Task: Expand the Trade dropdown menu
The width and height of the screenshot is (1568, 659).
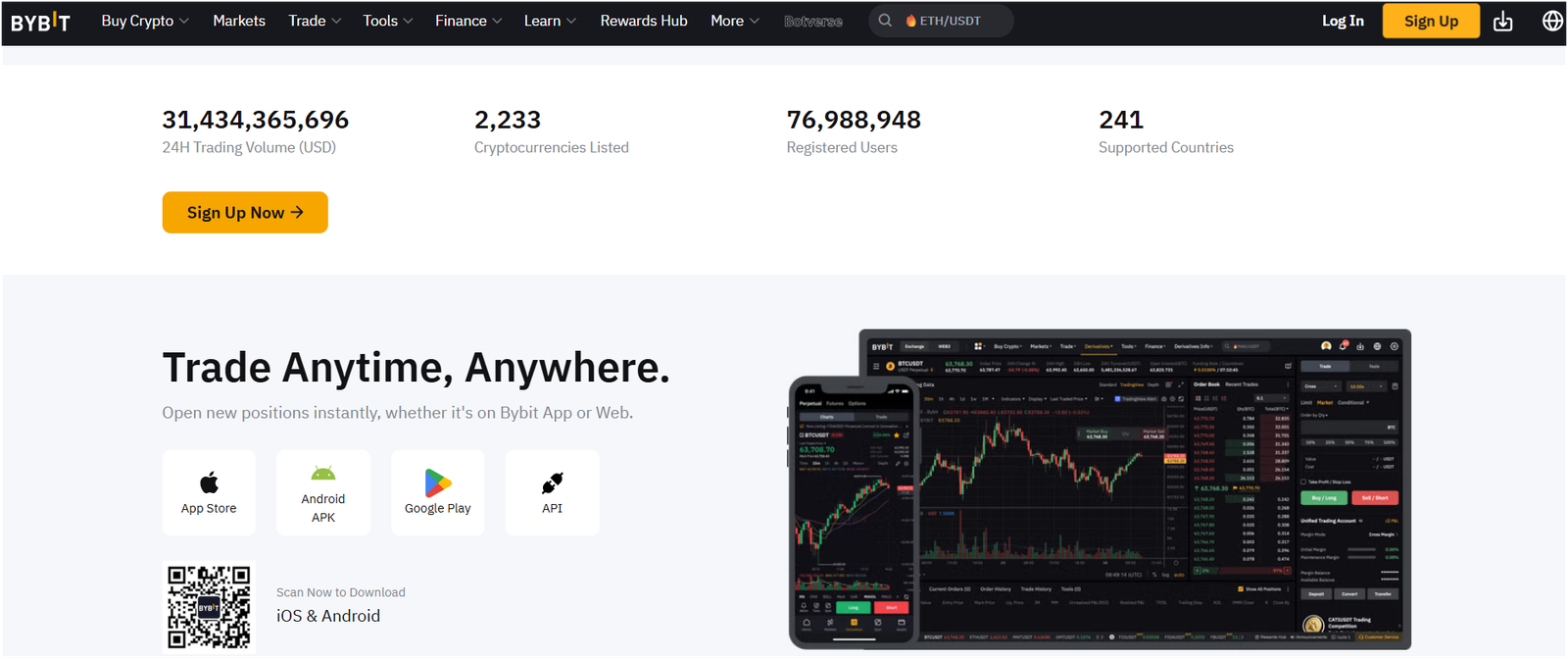Action: (315, 21)
